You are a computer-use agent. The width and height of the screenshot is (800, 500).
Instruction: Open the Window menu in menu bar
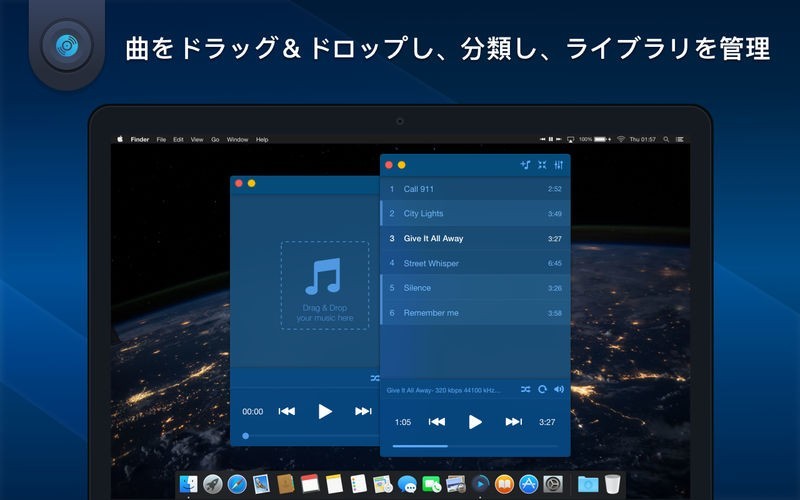pyautogui.click(x=237, y=139)
